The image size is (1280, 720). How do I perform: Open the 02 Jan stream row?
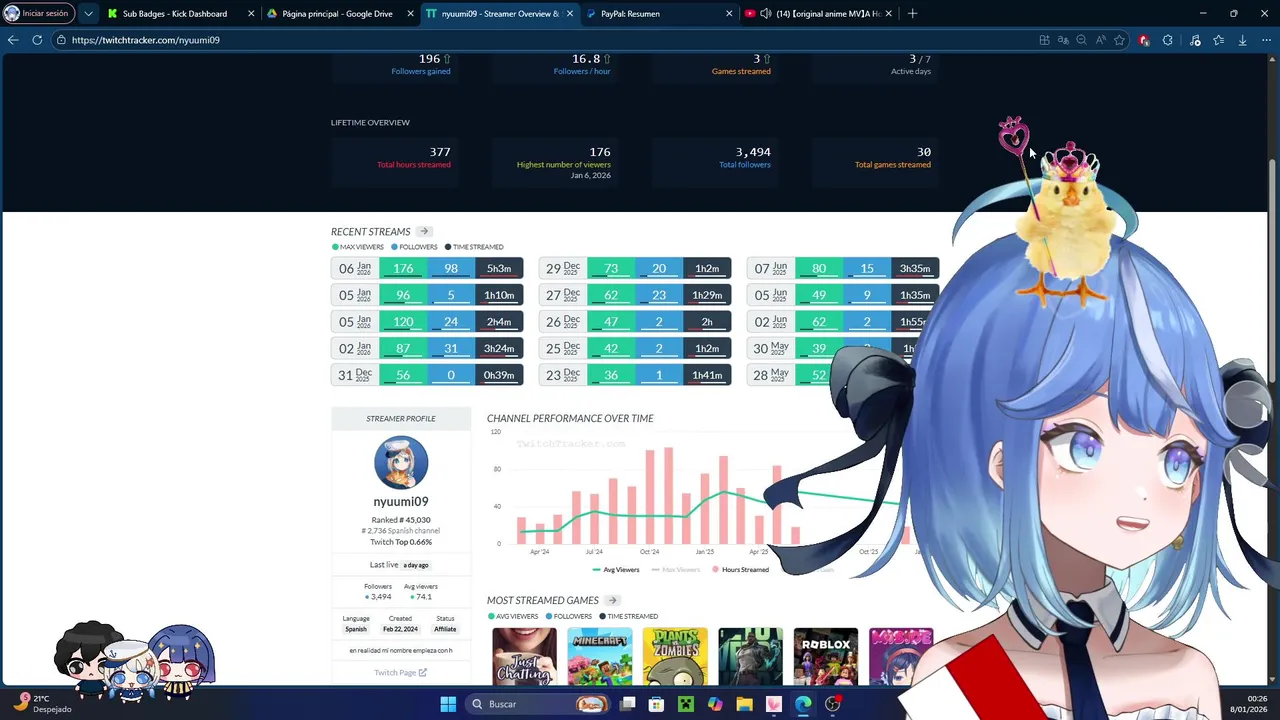(x=427, y=348)
